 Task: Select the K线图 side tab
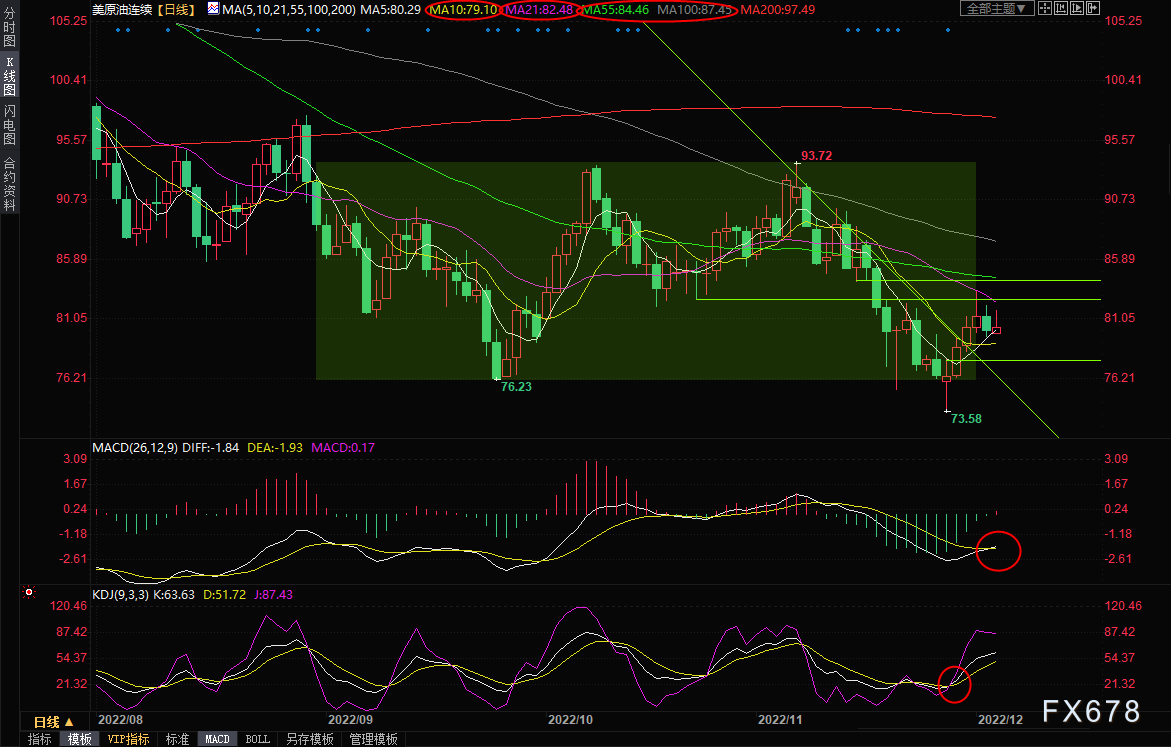[10, 75]
